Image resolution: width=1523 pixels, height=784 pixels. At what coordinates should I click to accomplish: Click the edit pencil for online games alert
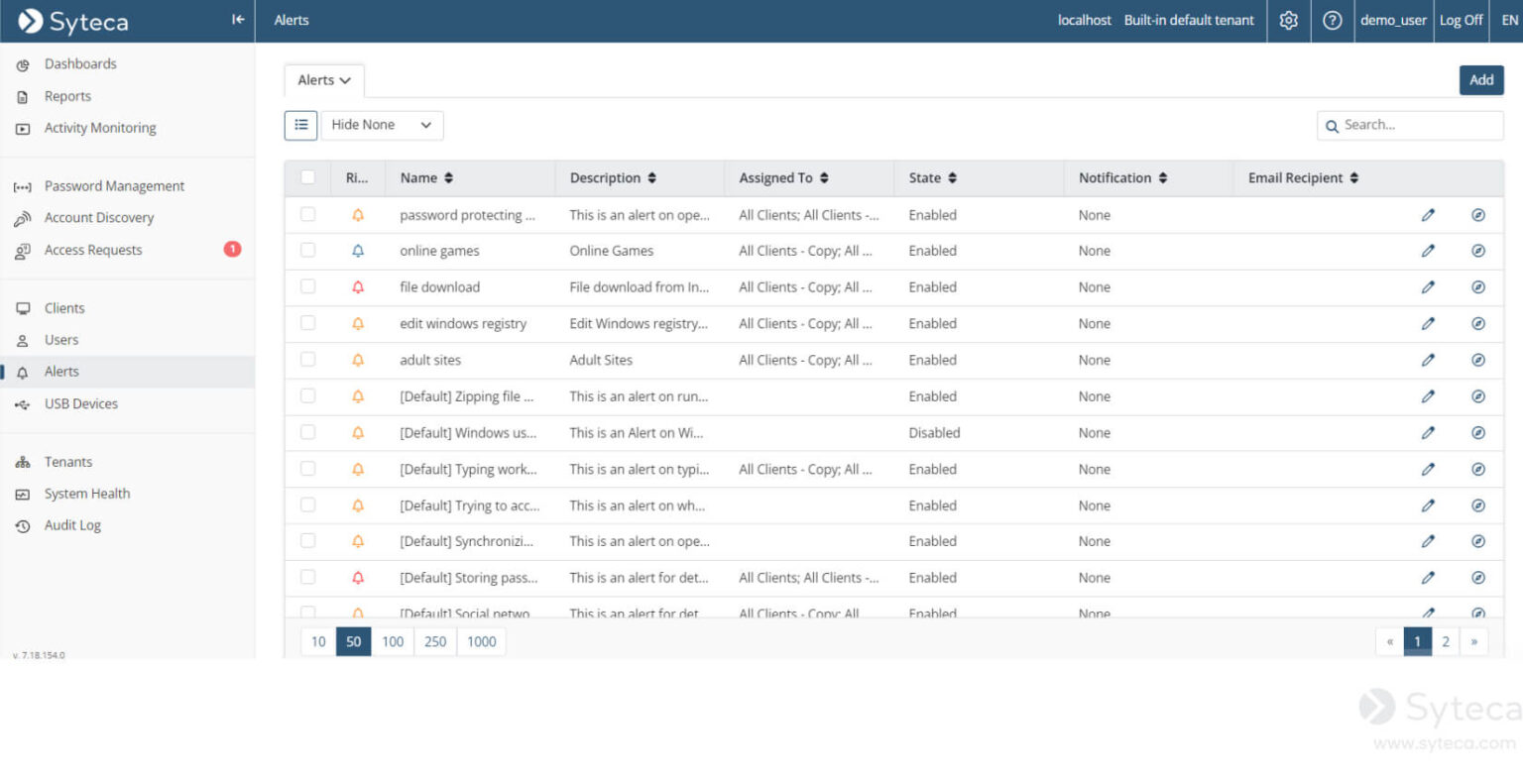[1428, 251]
